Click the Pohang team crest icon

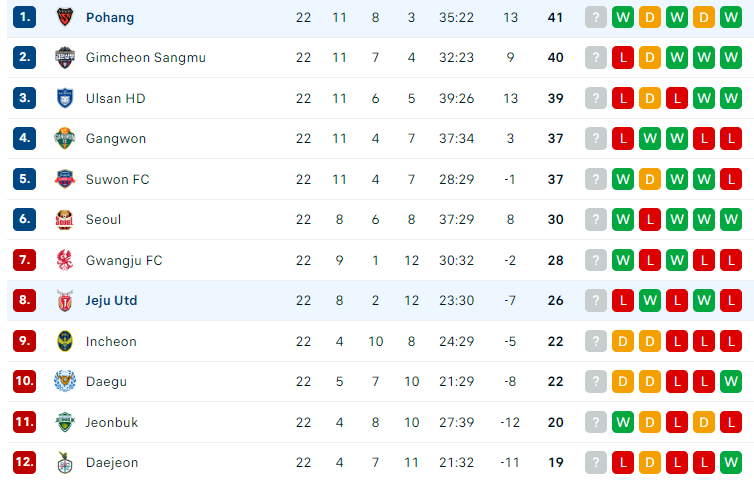pyautogui.click(x=65, y=17)
